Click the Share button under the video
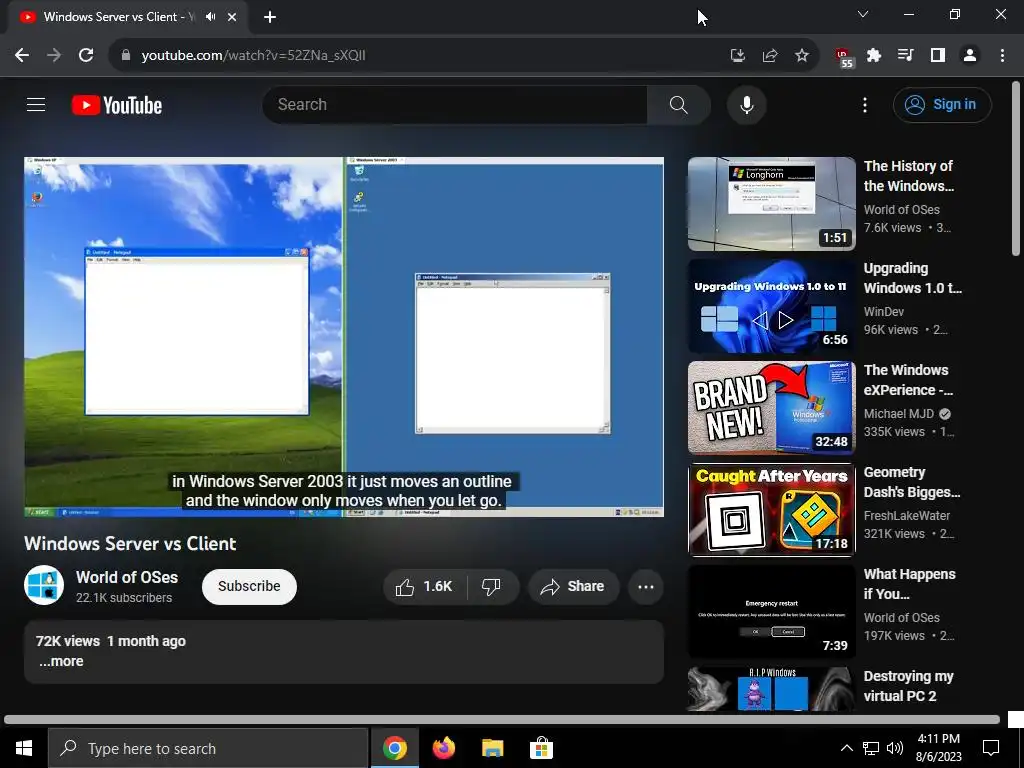Screen dimensions: 1024x768 coord(573,586)
